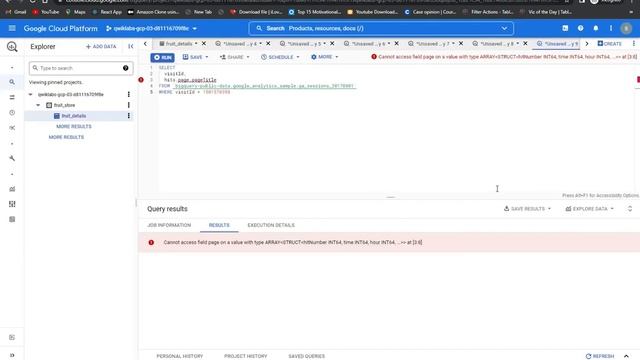
Task: Open the Administration wrench sidebar icon
Action: click(12, 158)
